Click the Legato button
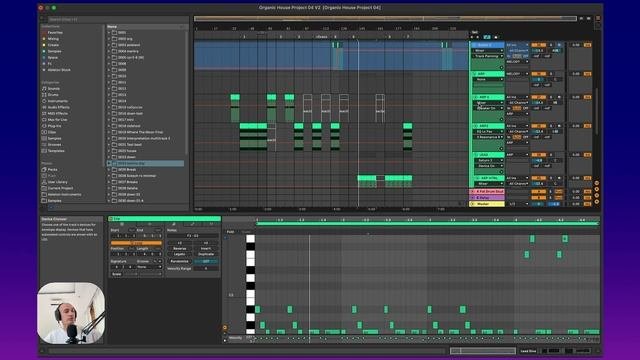 tap(180, 254)
